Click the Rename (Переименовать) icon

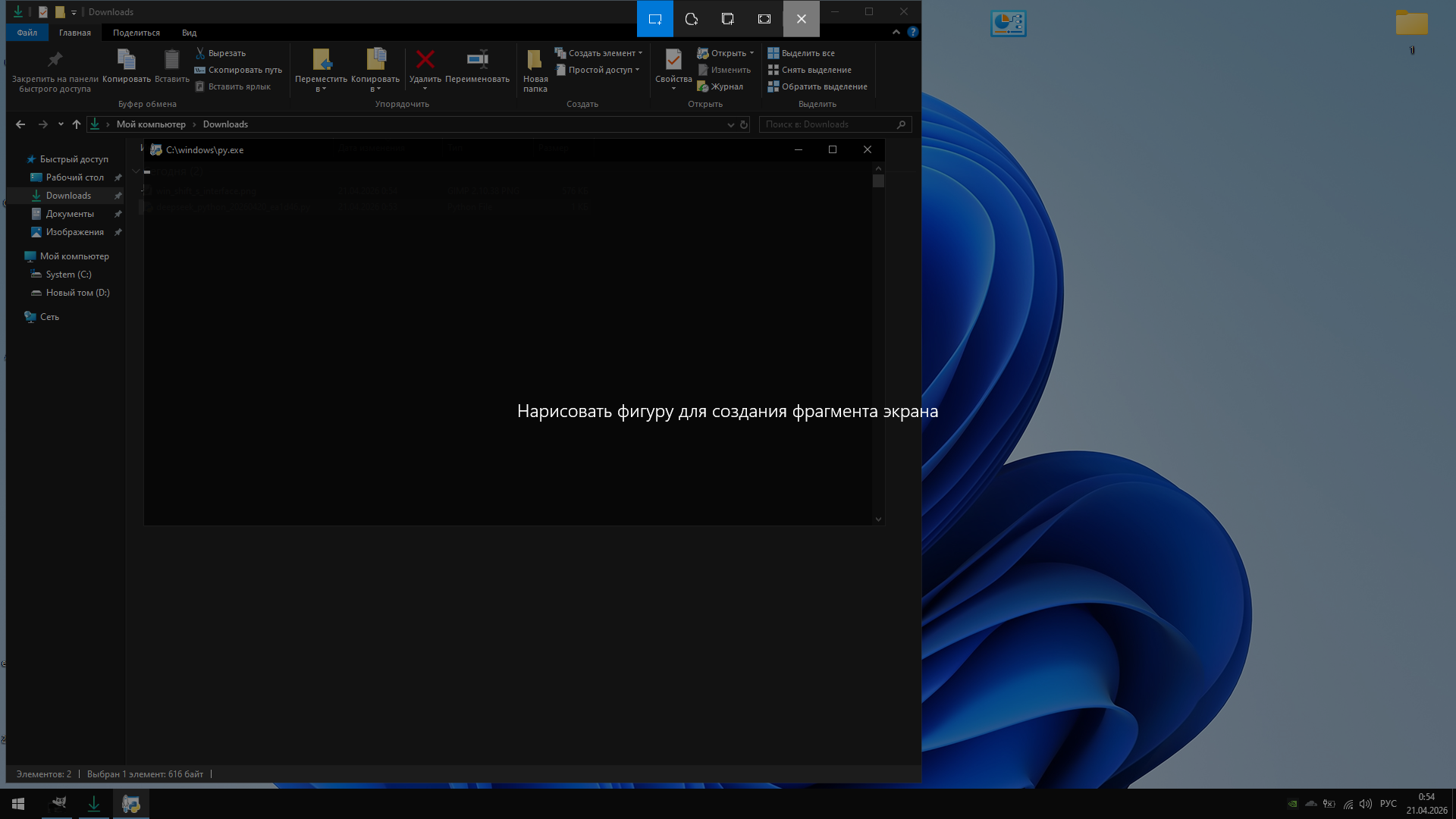(477, 61)
